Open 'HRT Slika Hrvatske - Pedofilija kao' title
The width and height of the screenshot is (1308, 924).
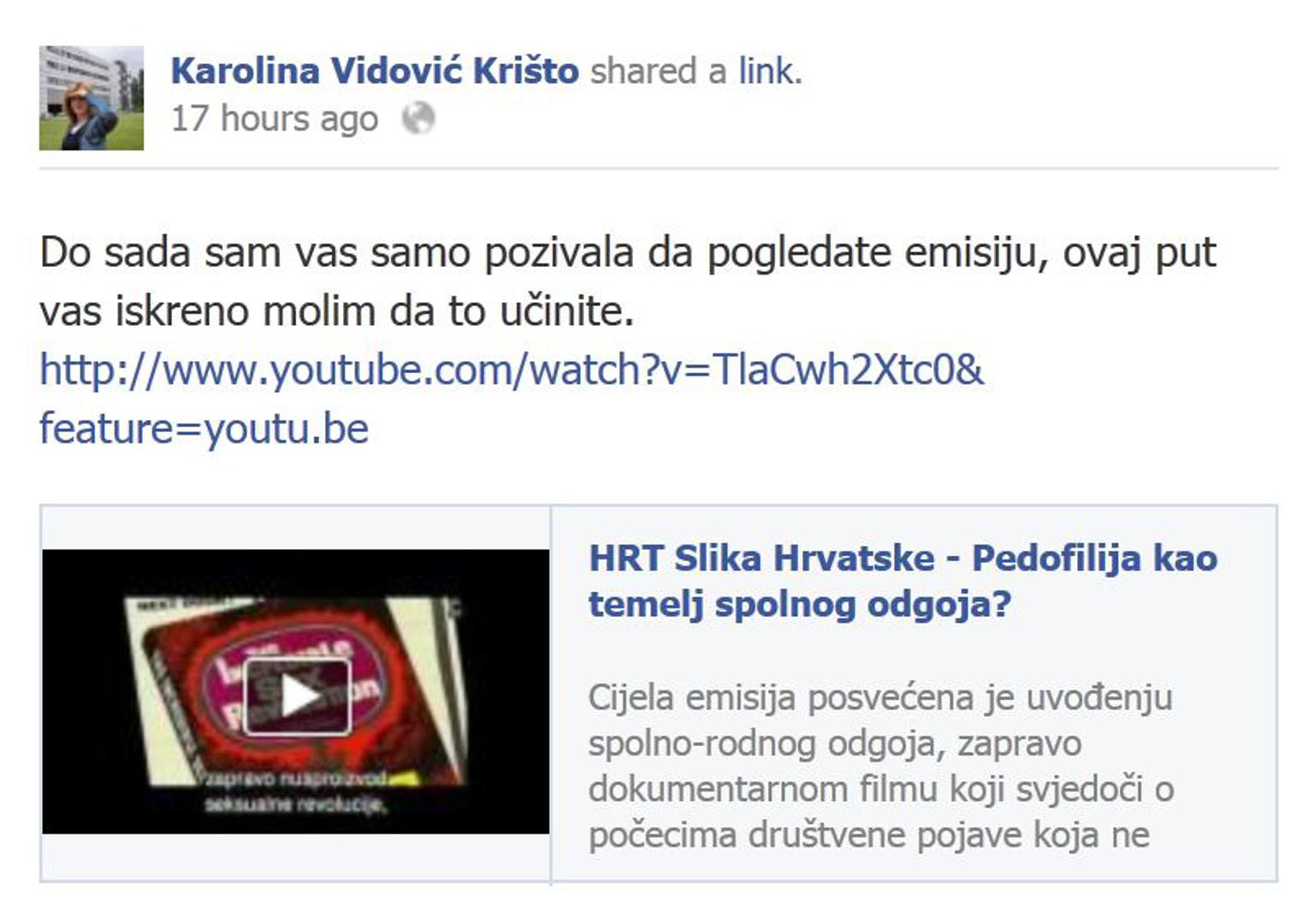903,558
